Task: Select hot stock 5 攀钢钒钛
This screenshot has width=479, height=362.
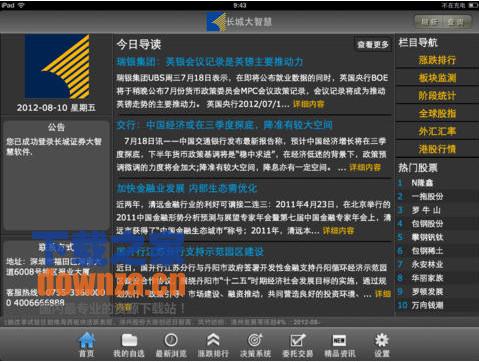Action: pyautogui.click(x=437, y=237)
